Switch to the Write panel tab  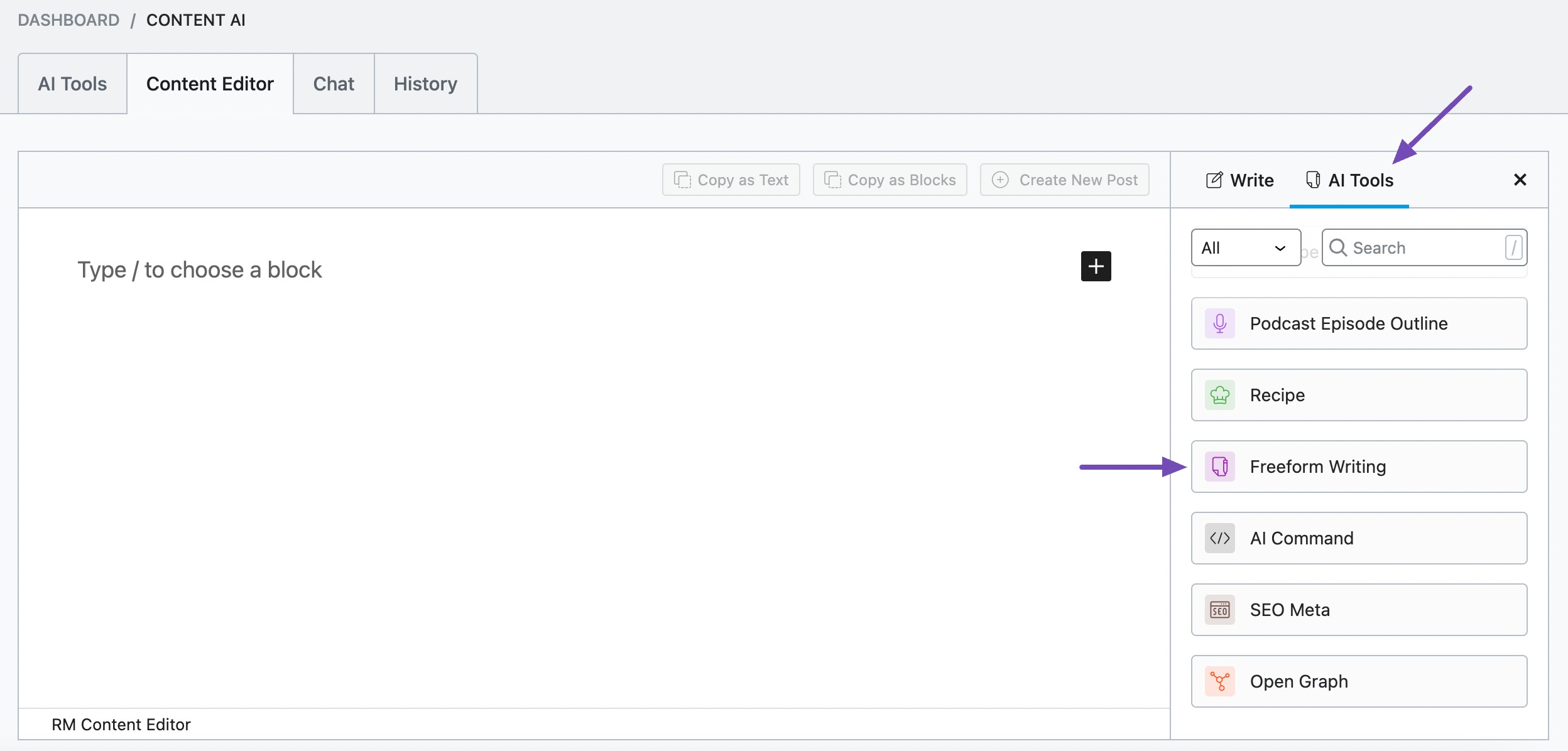[x=1239, y=180]
